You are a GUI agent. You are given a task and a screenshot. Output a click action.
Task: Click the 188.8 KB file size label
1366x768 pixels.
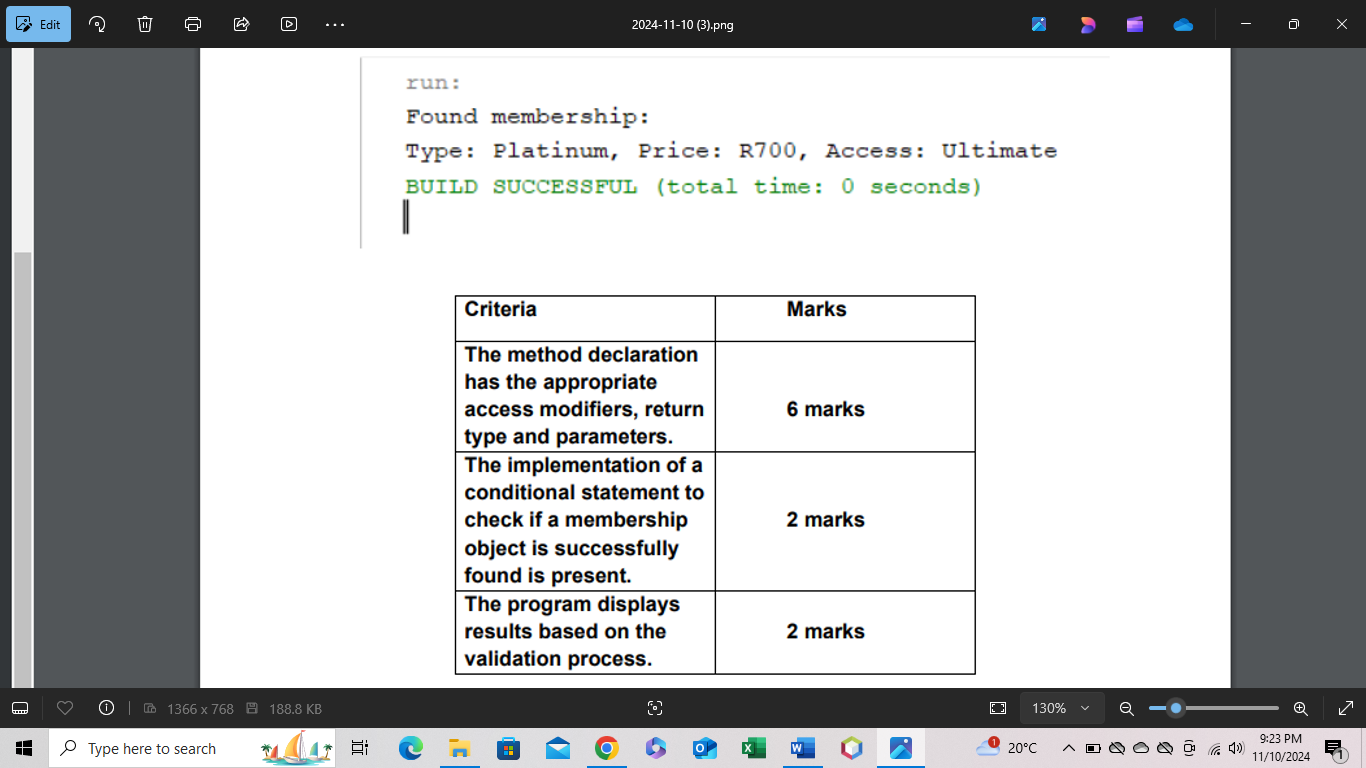point(295,709)
